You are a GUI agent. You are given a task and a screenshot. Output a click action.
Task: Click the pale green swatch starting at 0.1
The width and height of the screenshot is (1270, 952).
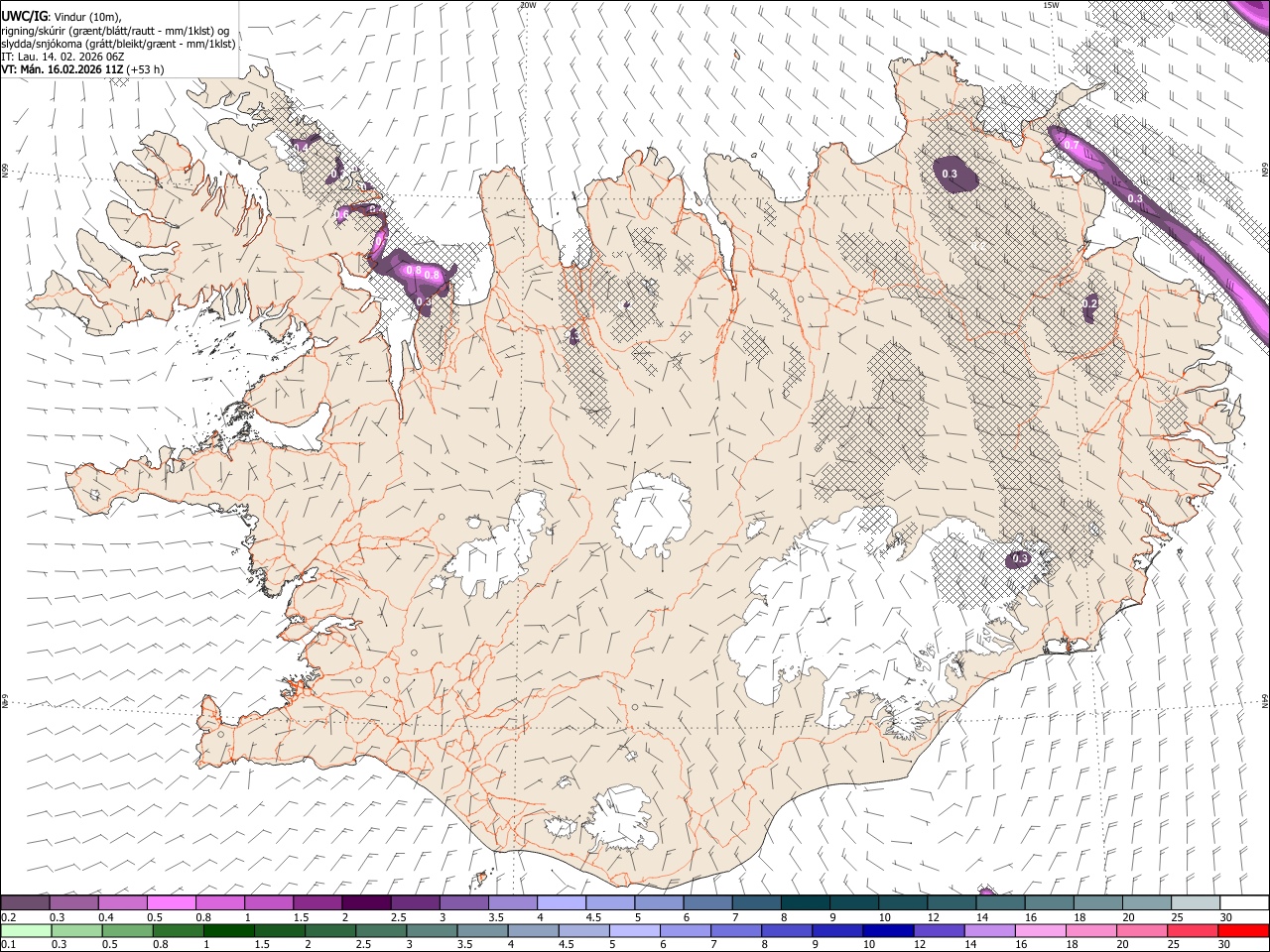coord(26,931)
